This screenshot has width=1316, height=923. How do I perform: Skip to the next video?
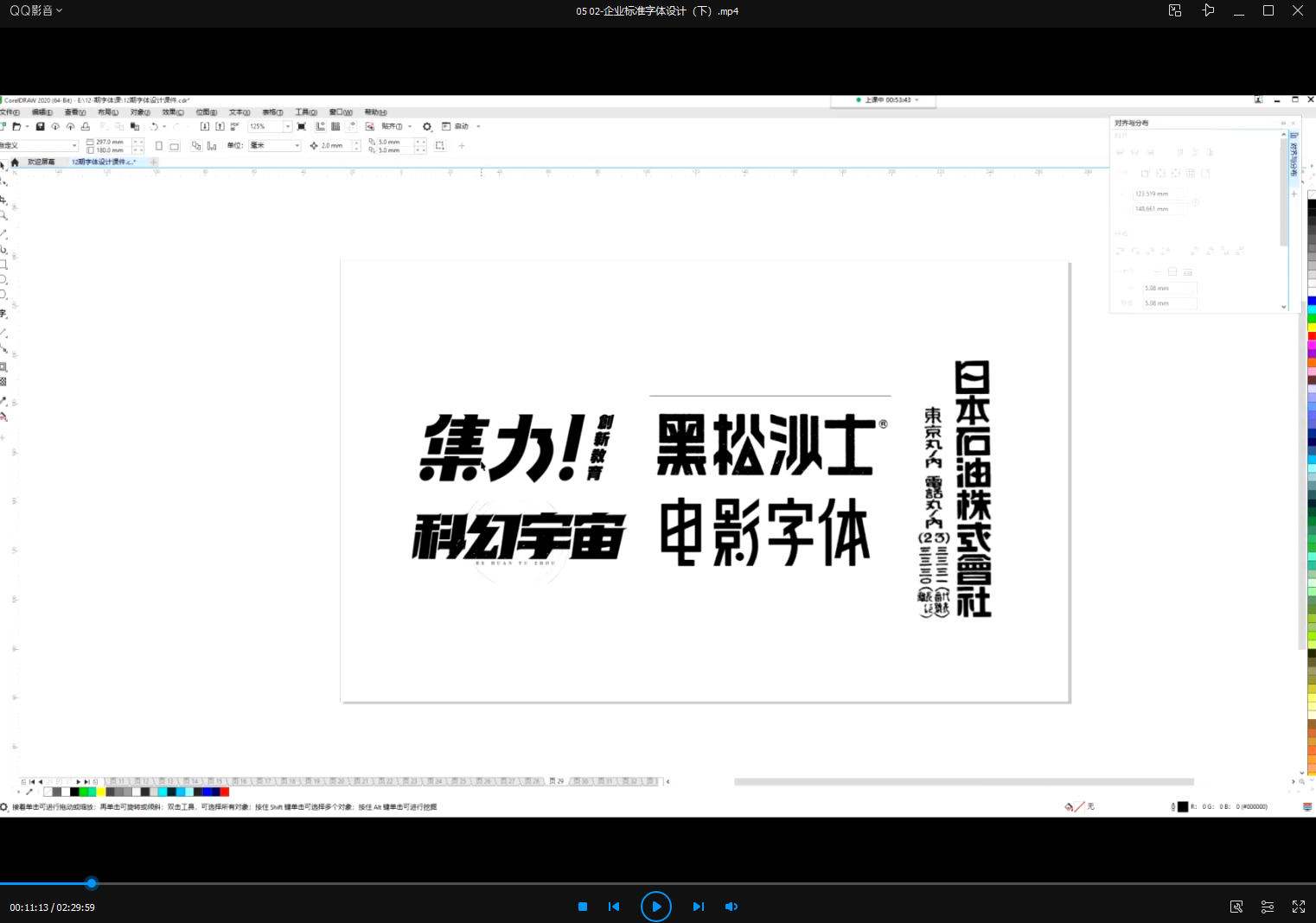point(698,907)
